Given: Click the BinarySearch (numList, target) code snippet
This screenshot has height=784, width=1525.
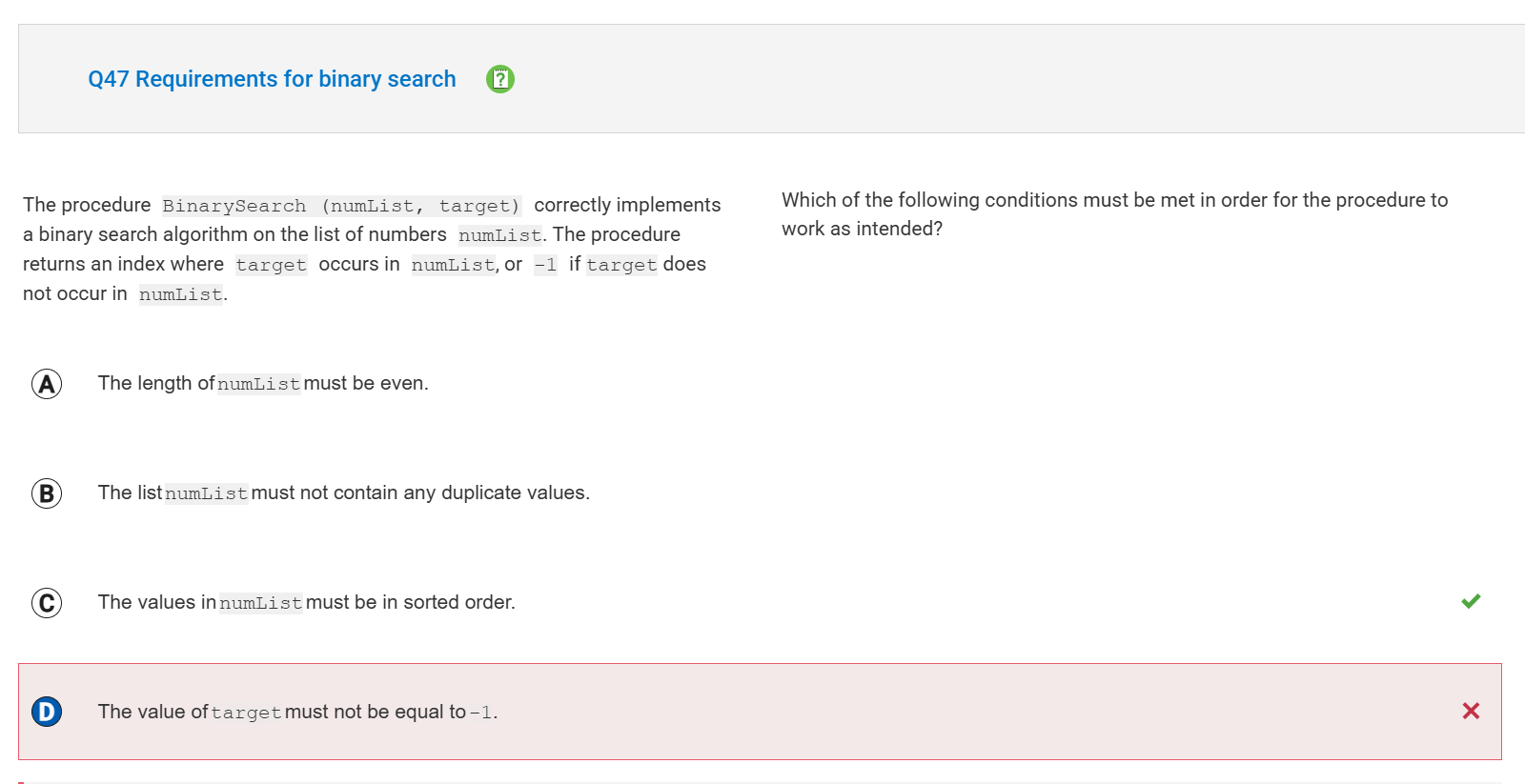Looking at the screenshot, I should pyautogui.click(x=341, y=206).
